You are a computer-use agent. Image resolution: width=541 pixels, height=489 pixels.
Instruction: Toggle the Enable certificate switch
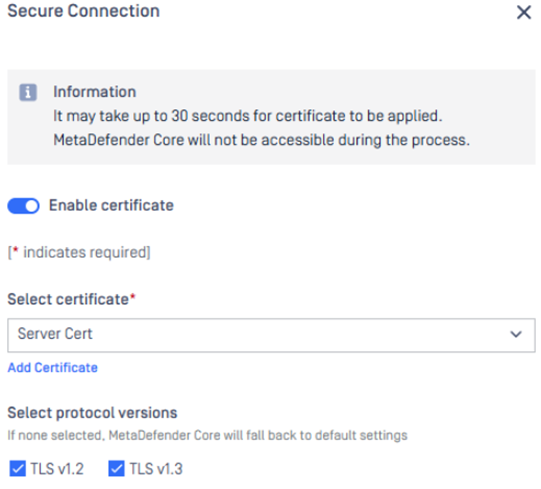(23, 206)
